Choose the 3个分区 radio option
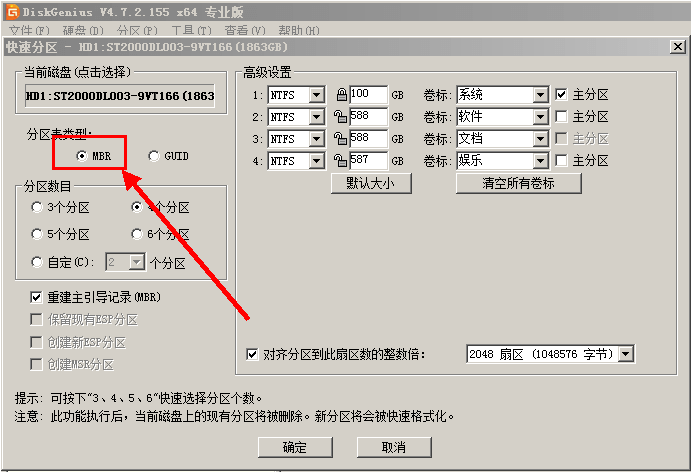This screenshot has height=472, width=691. coord(38,208)
